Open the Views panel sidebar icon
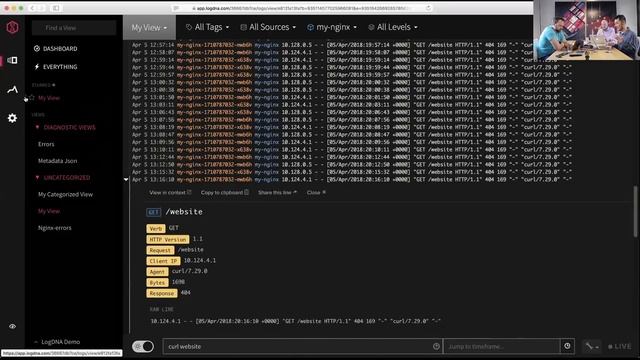The height and width of the screenshot is (360, 640). click(12, 60)
